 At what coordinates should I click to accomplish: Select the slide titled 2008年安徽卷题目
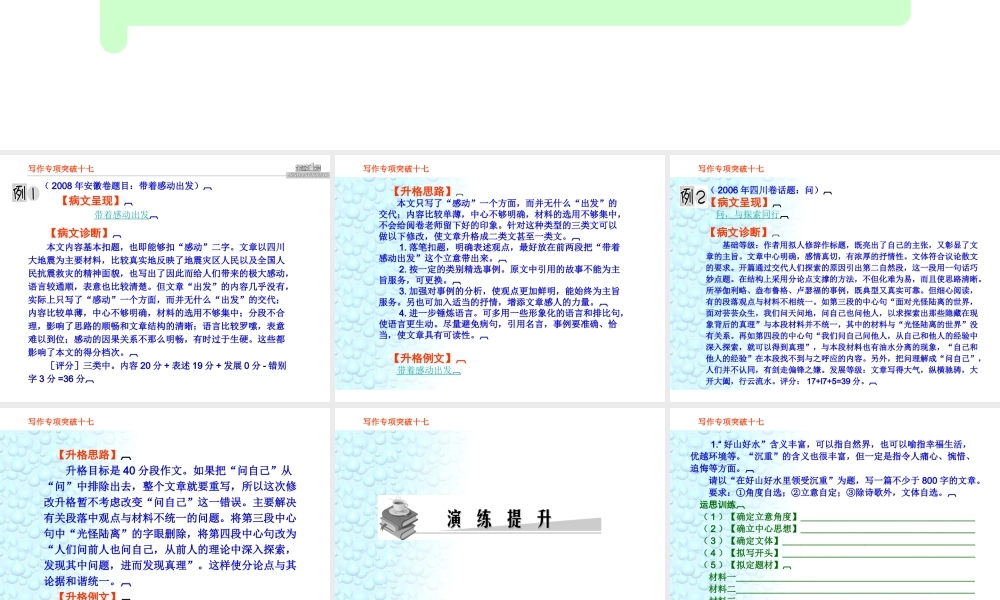pos(165,278)
